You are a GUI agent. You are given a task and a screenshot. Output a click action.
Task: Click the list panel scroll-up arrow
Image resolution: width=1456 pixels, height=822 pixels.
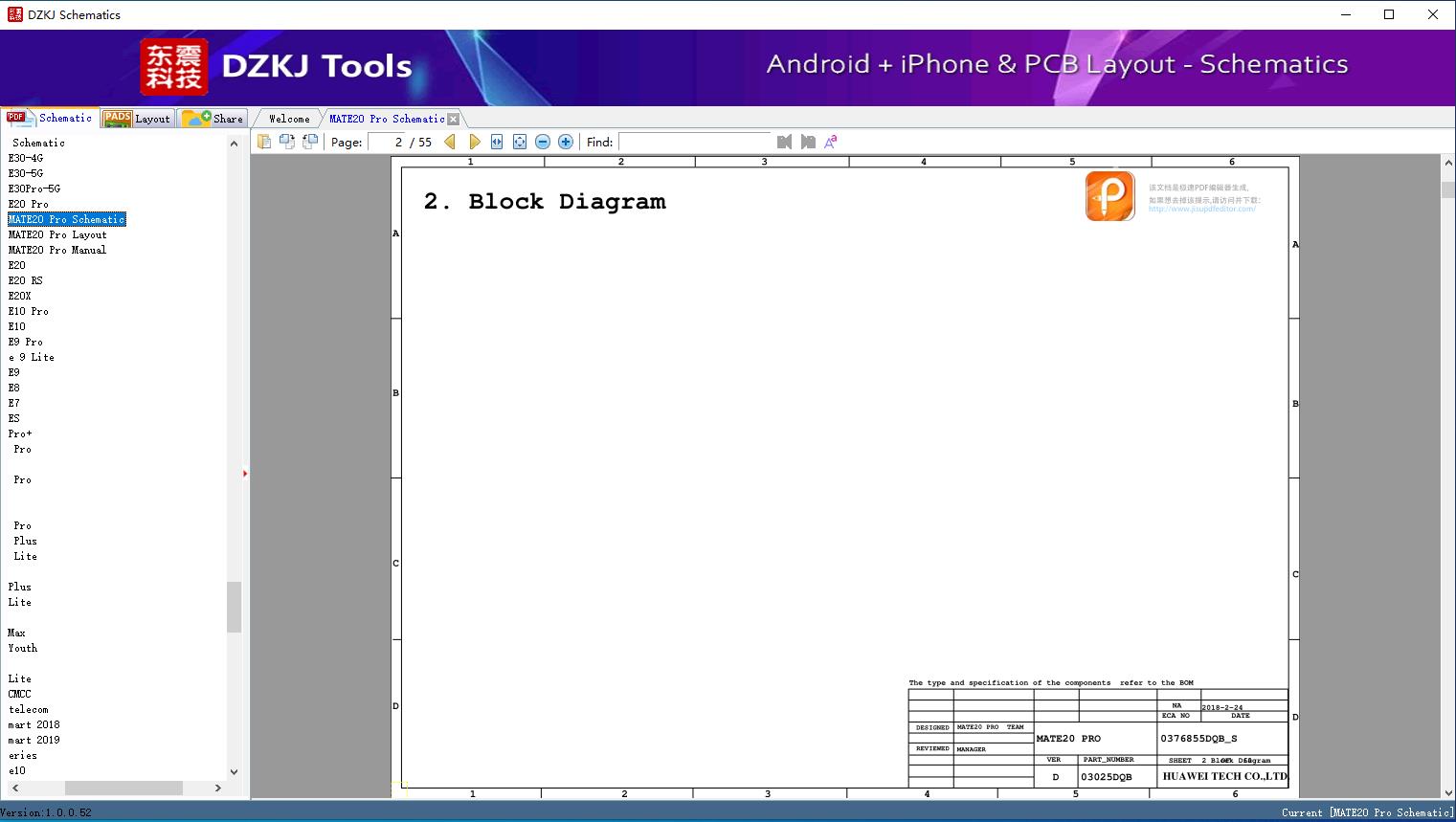(x=235, y=144)
